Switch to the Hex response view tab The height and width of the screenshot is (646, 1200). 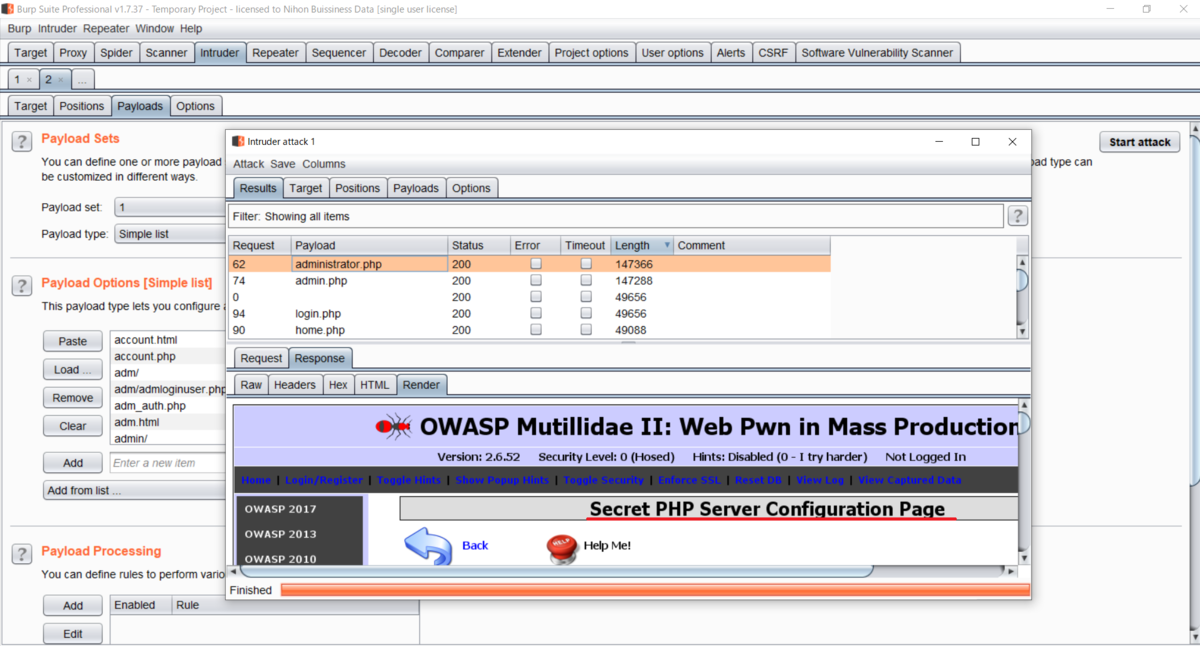tap(338, 385)
